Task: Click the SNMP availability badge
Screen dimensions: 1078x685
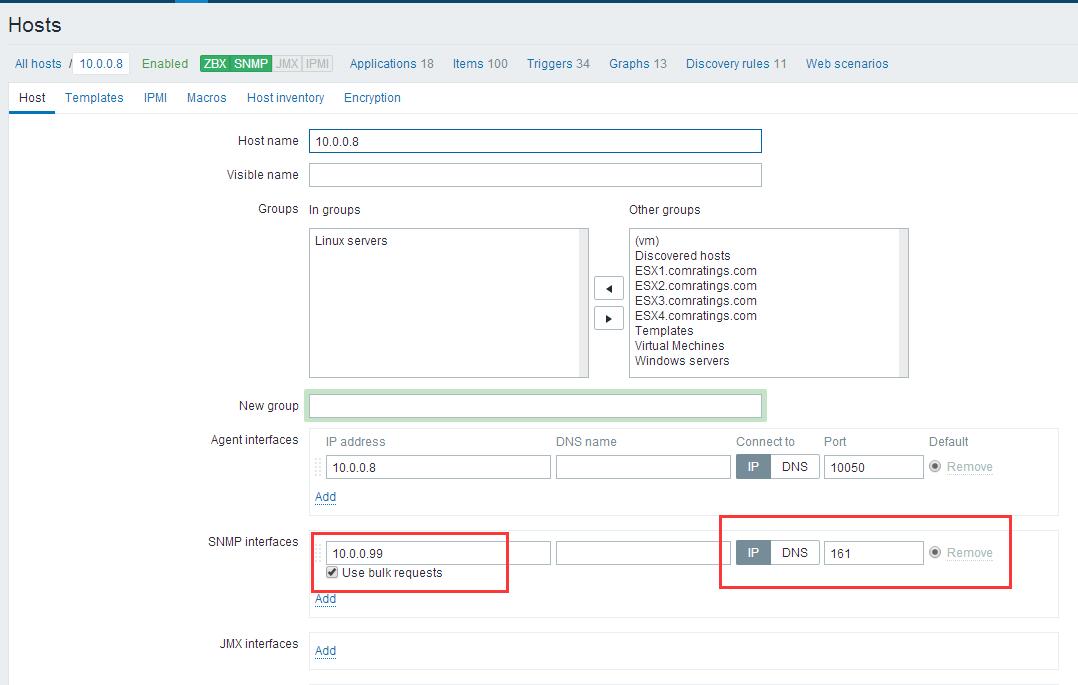Action: (251, 63)
